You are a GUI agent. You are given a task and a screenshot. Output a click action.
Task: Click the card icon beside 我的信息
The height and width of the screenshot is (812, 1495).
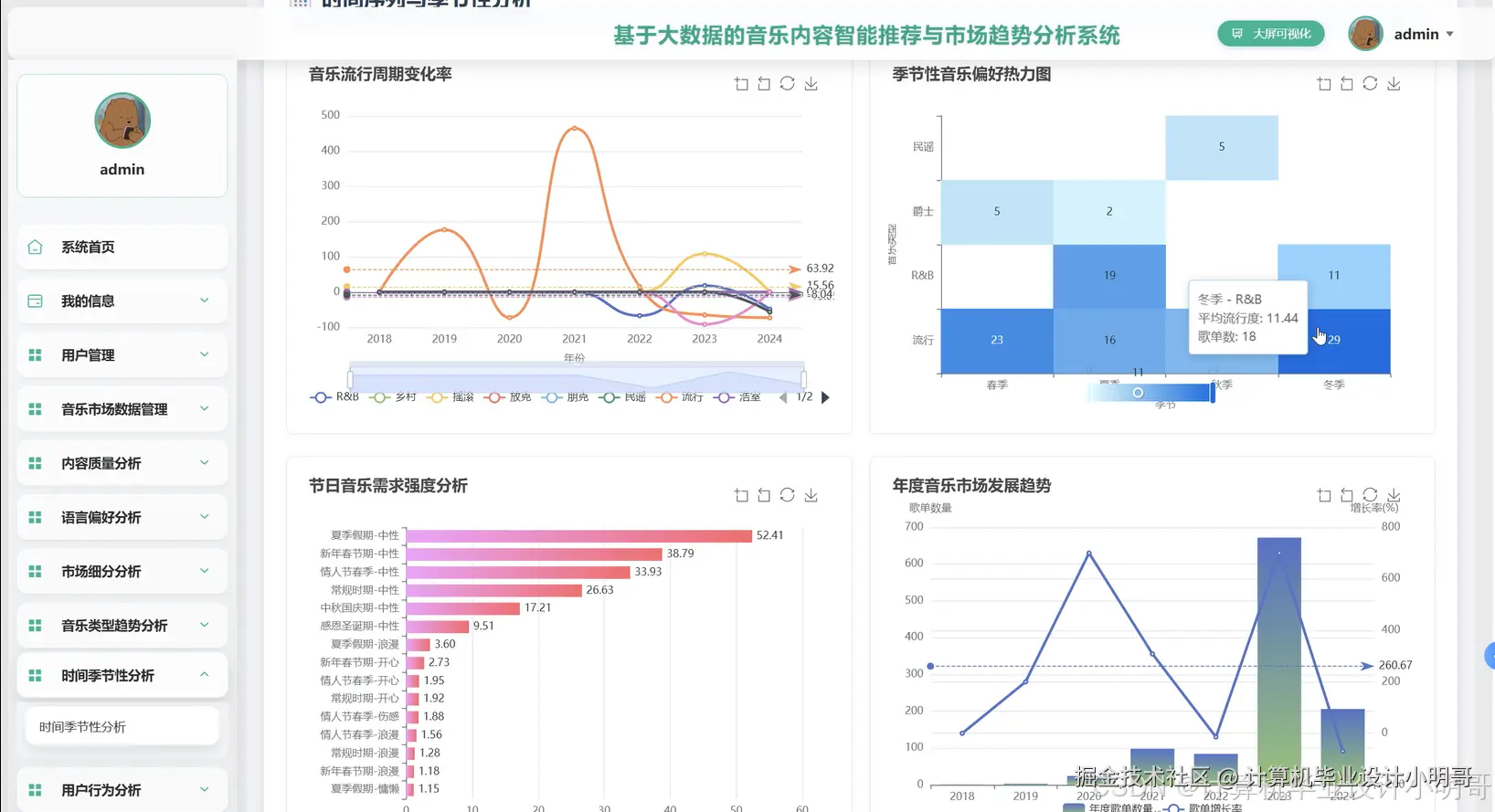[x=35, y=301]
